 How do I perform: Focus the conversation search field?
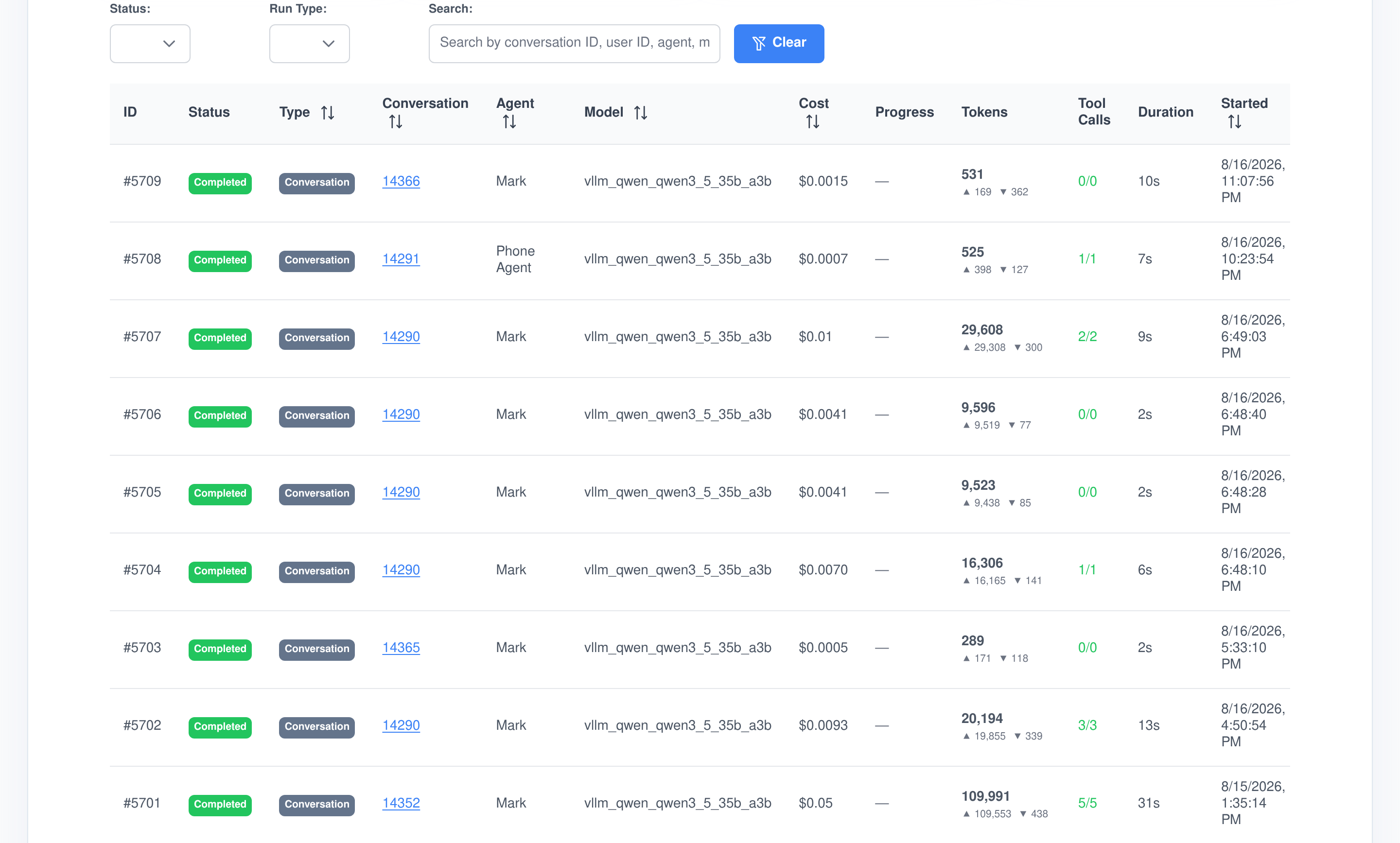[575, 43]
